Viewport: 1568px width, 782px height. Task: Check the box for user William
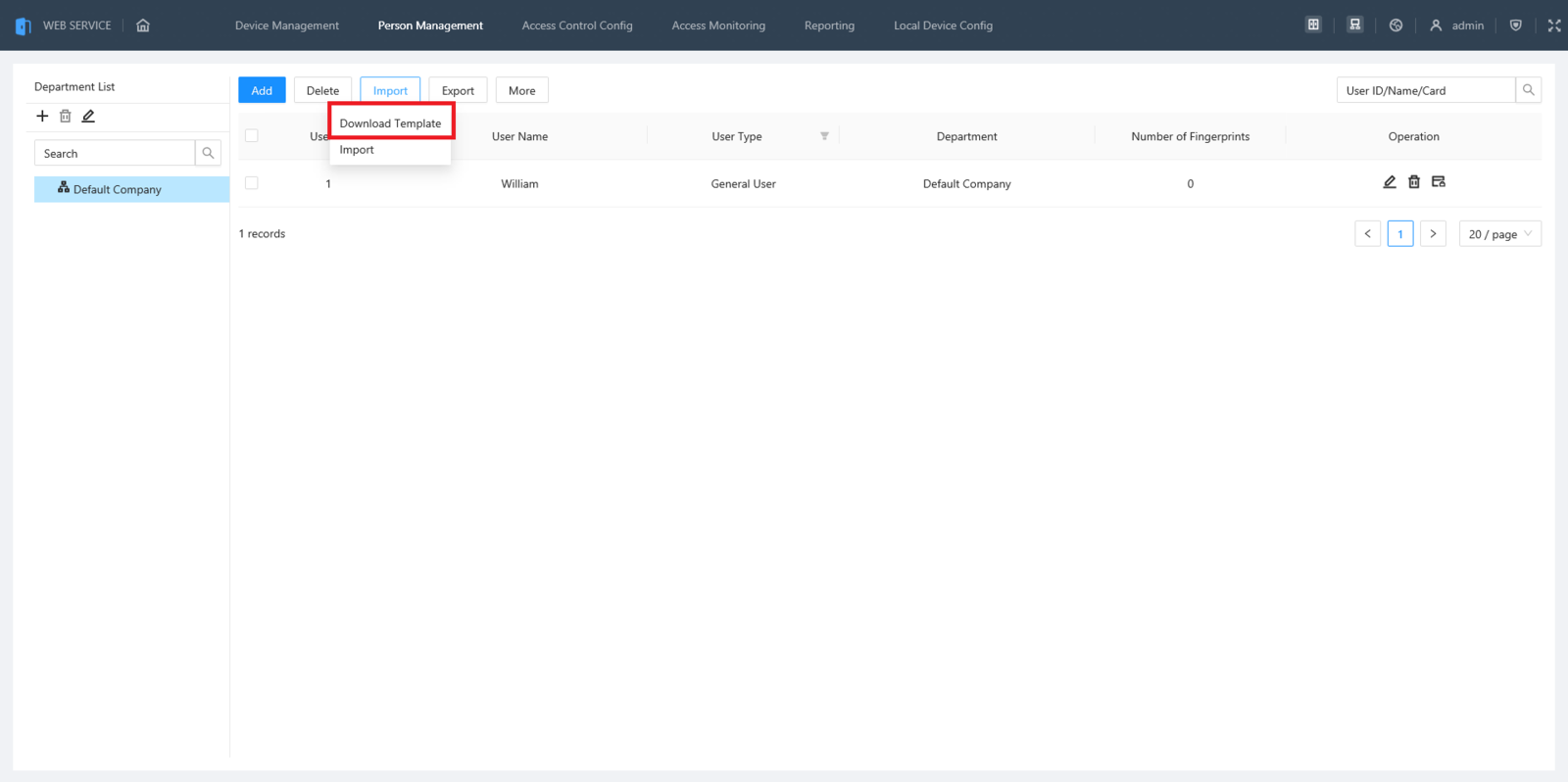pyautogui.click(x=252, y=183)
